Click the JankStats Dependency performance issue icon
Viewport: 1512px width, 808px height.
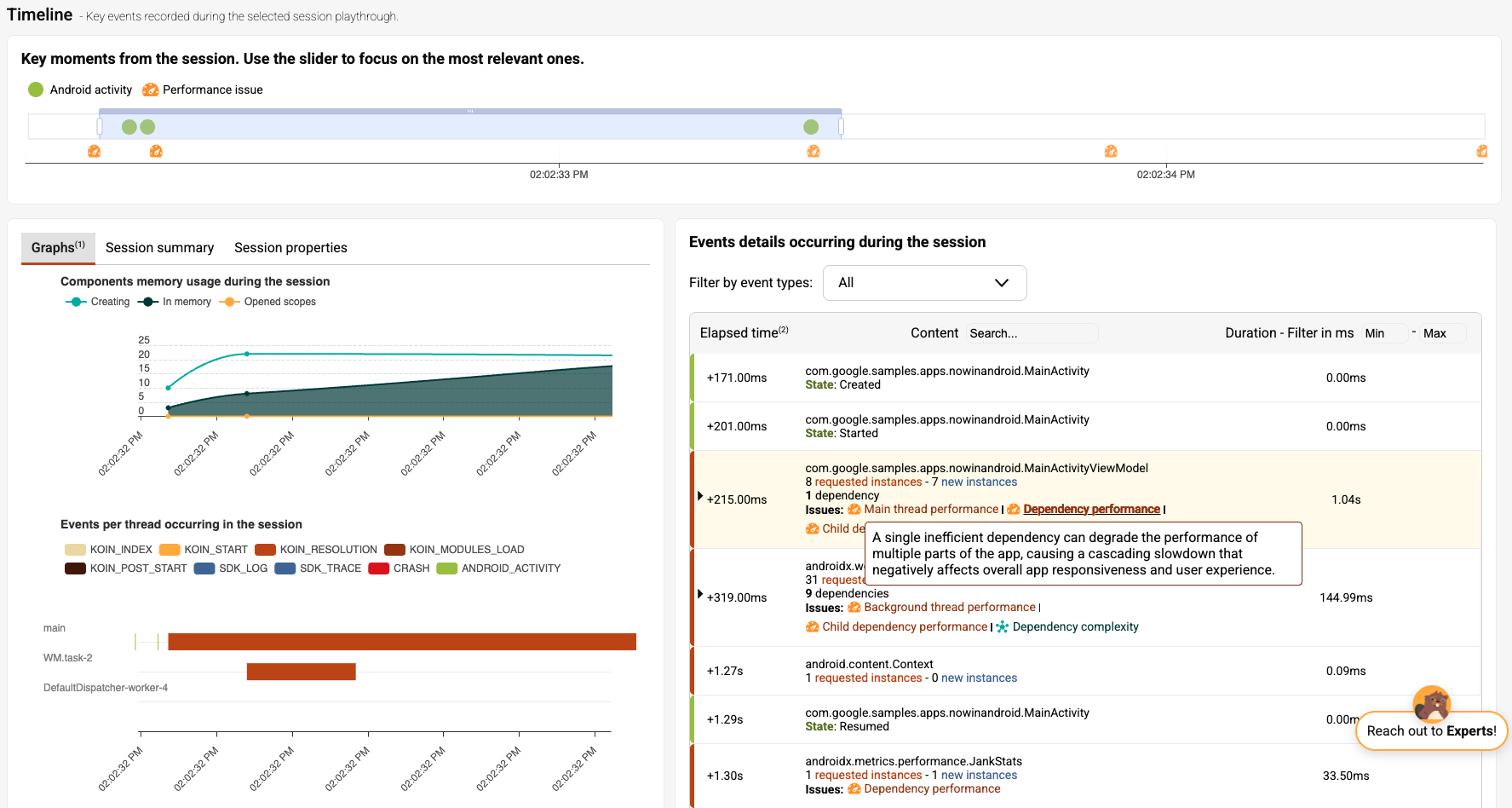coord(854,789)
